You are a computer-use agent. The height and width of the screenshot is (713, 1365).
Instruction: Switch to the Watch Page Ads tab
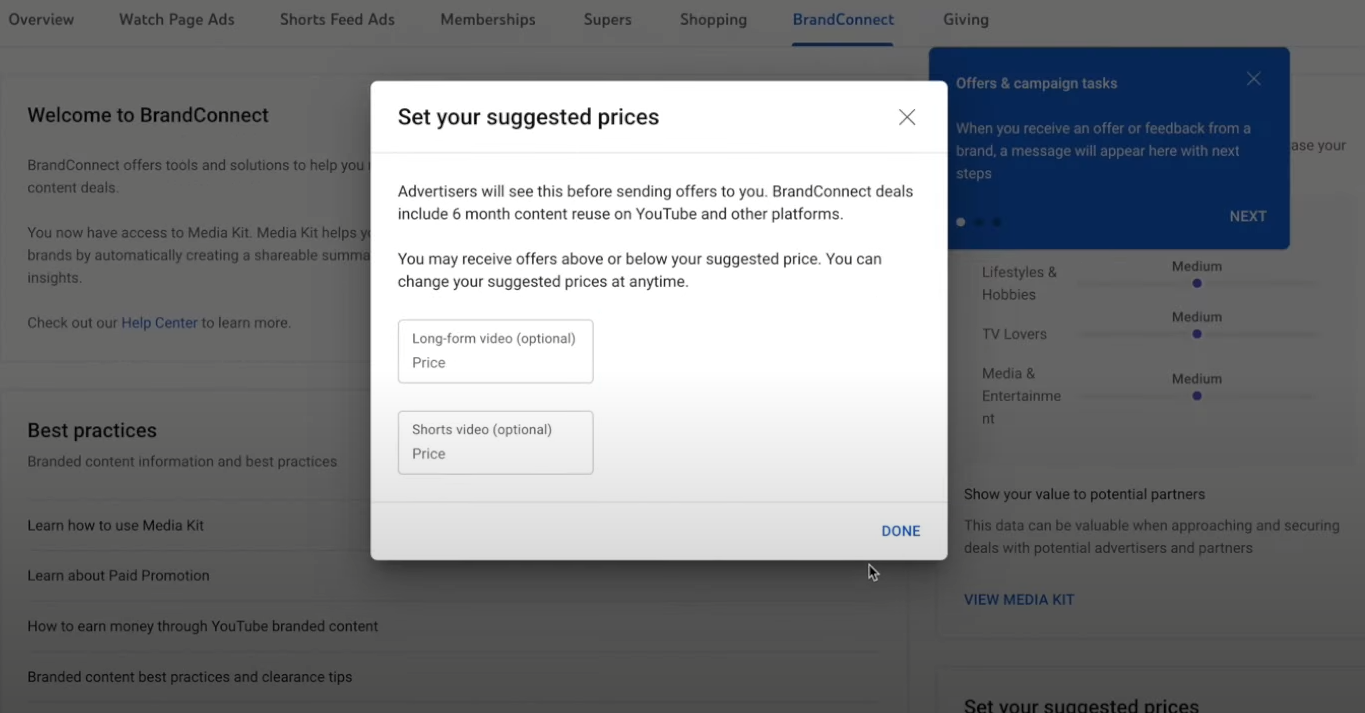point(175,19)
